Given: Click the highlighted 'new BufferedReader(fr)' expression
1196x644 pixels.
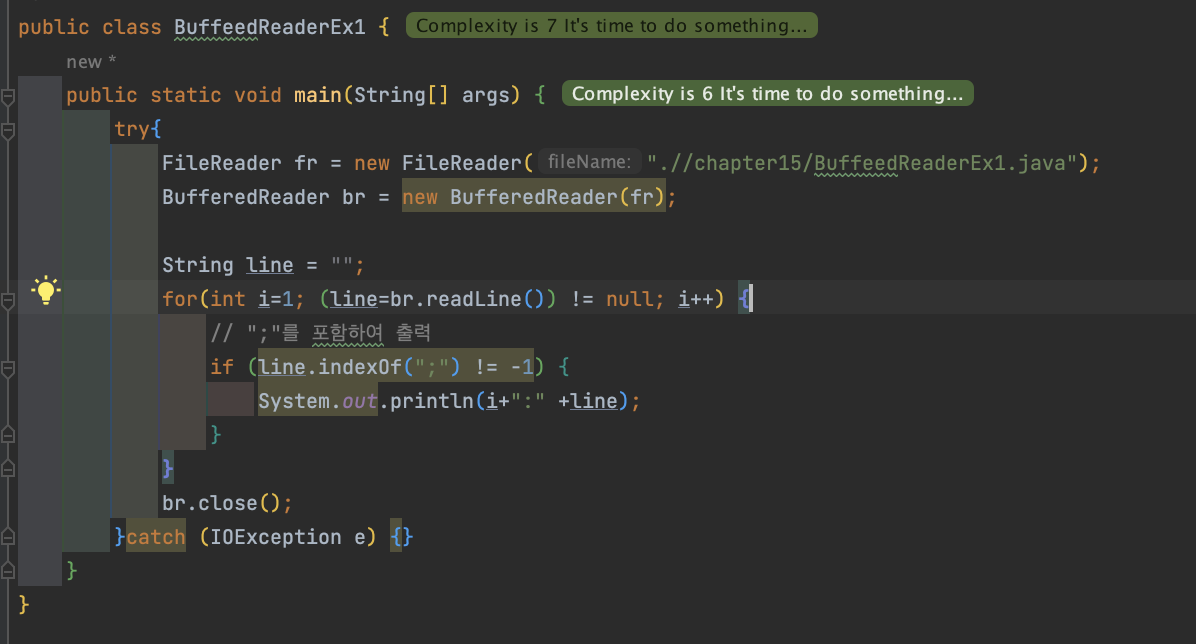Looking at the screenshot, I should click(533, 197).
